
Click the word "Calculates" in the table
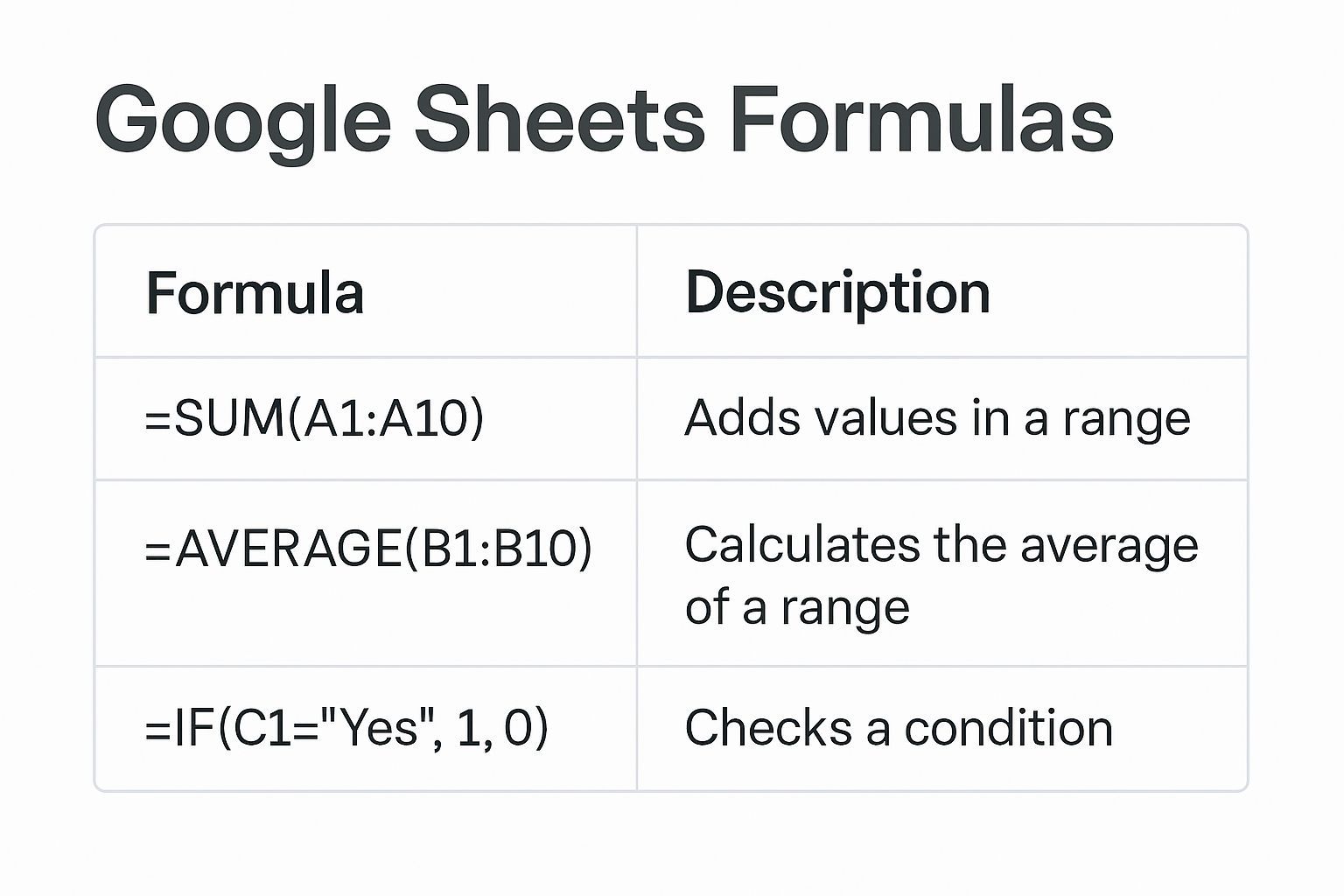click(x=802, y=545)
